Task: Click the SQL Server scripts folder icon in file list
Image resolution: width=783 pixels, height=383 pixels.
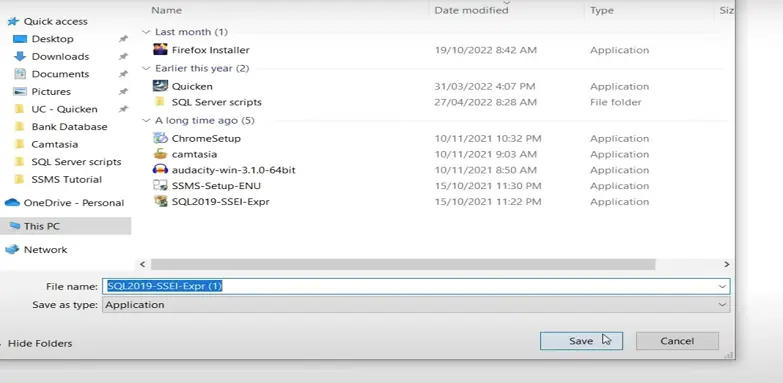Action: pos(160,102)
